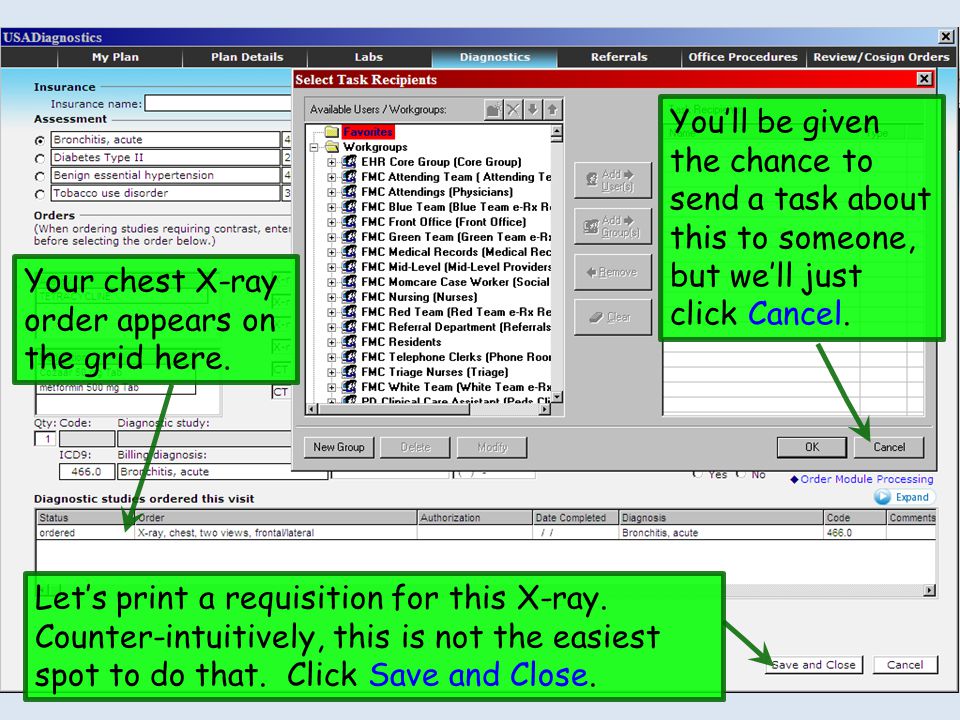Image resolution: width=960 pixels, height=720 pixels.
Task: Click the FMC Telephone Clerks group icon
Action: tap(349, 357)
